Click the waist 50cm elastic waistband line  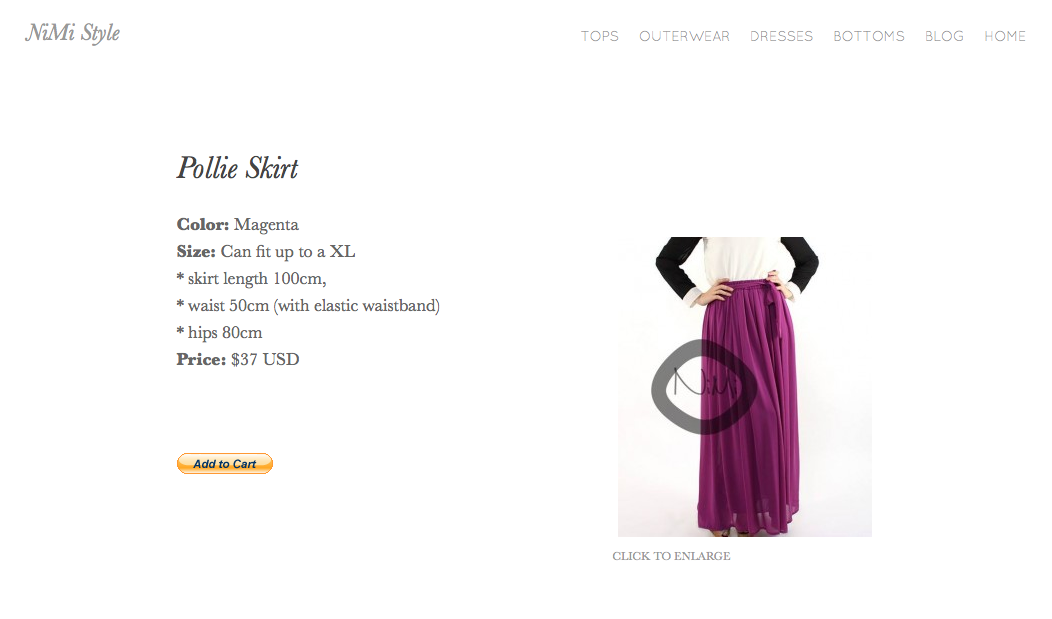click(x=308, y=306)
